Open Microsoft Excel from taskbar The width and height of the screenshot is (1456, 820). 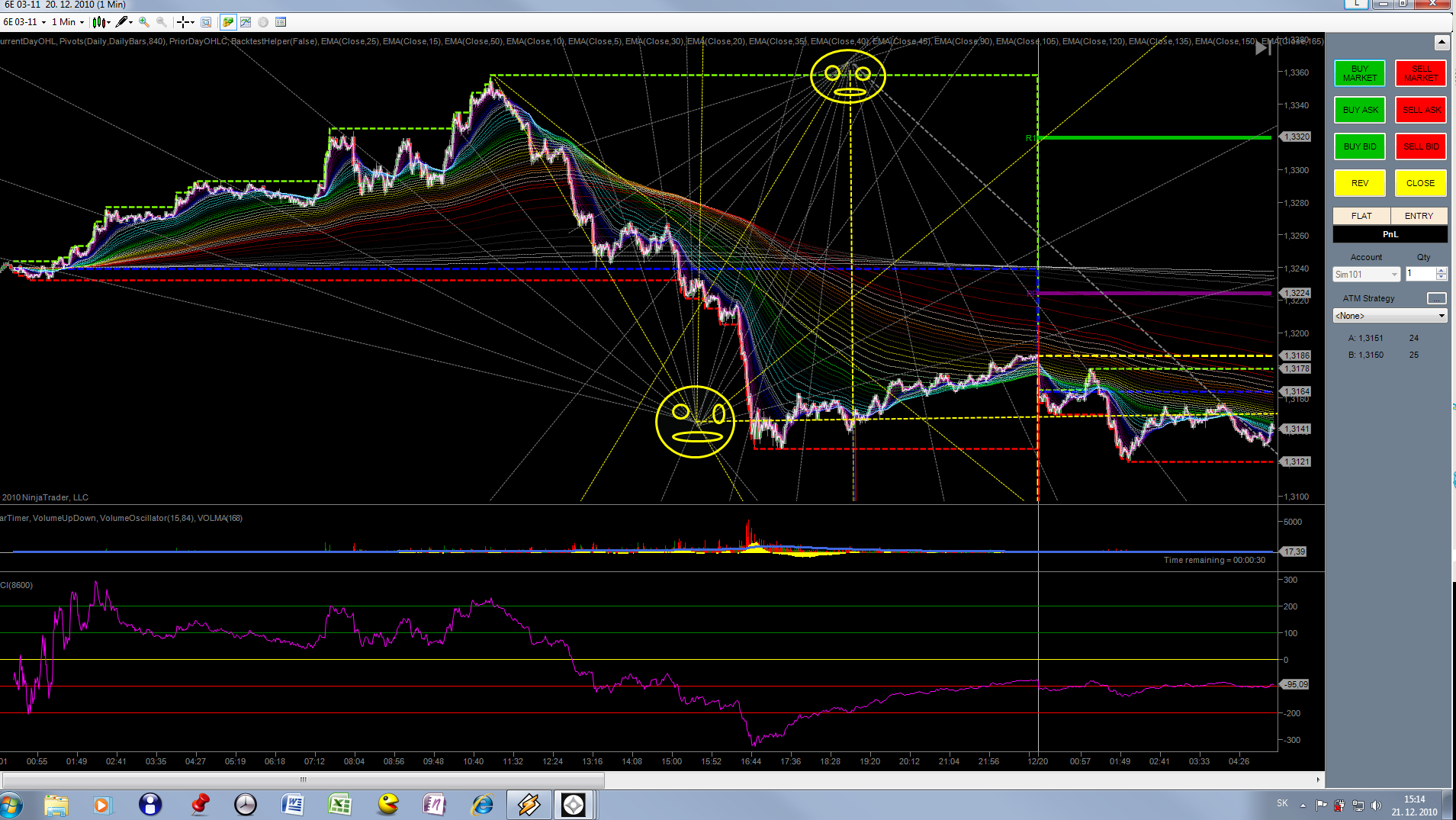click(340, 805)
